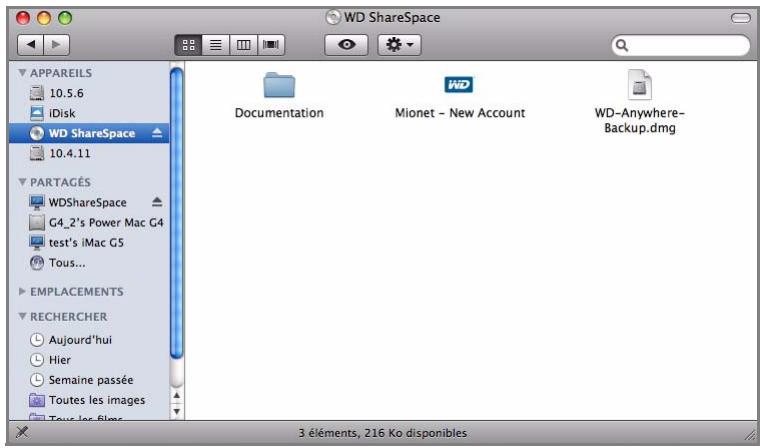Viewport: 760px width, 448px height.
Task: Click the sidebar blue scrollbar thumb
Action: pos(177,213)
